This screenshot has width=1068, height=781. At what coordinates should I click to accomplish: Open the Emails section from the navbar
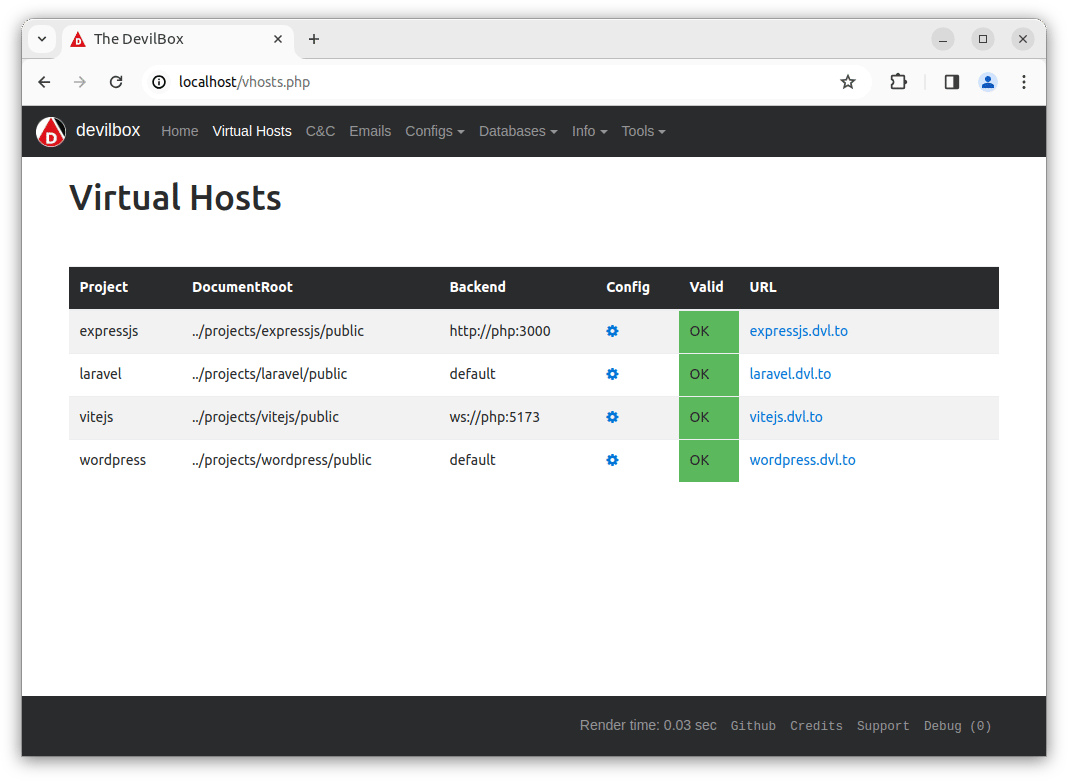pyautogui.click(x=370, y=131)
